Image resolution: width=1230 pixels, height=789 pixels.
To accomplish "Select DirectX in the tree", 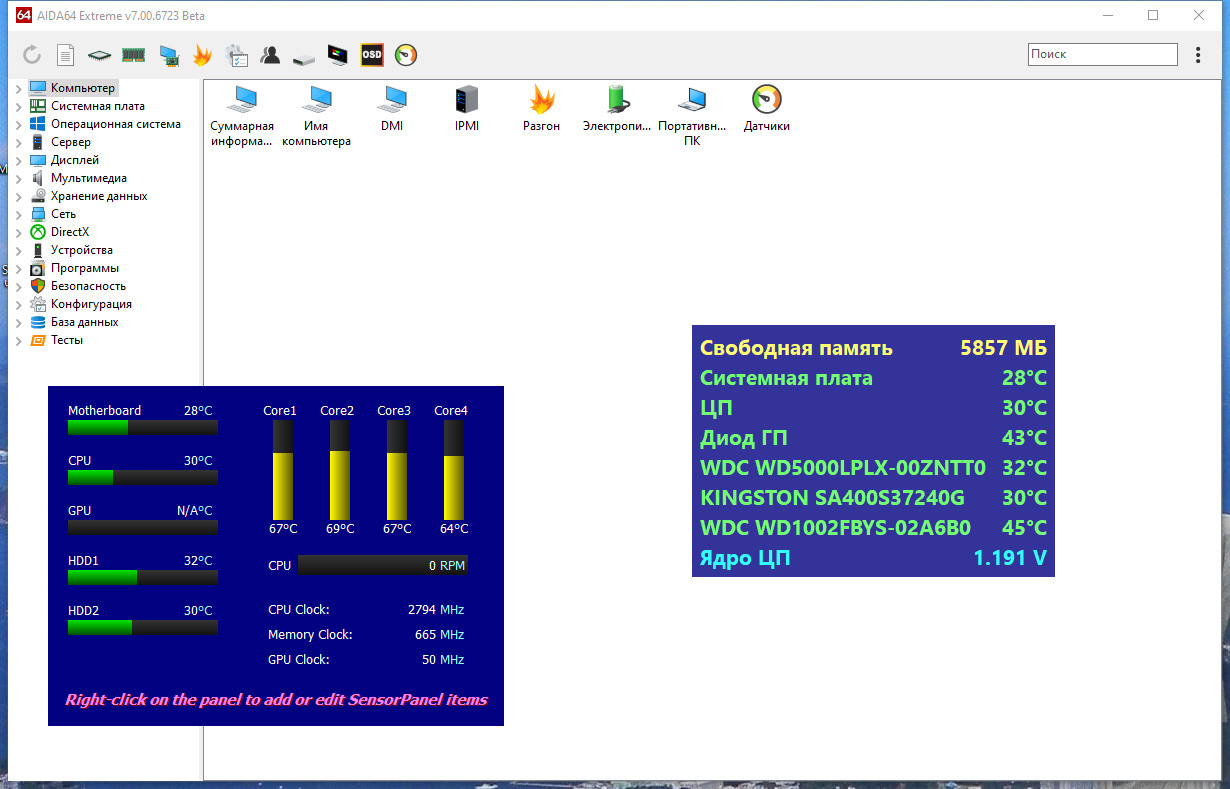I will pyautogui.click(x=70, y=232).
